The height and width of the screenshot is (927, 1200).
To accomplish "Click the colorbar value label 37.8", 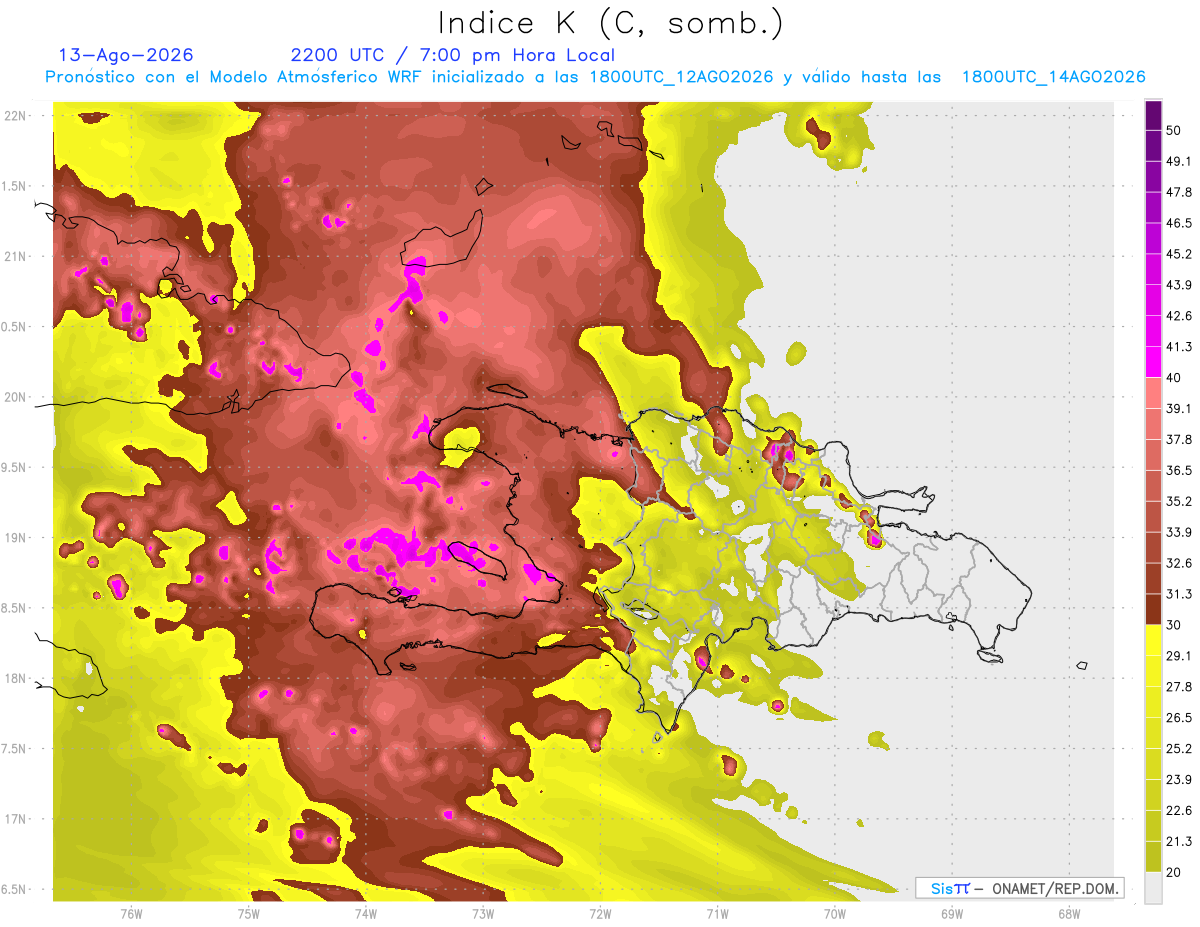I will [x=1179, y=440].
